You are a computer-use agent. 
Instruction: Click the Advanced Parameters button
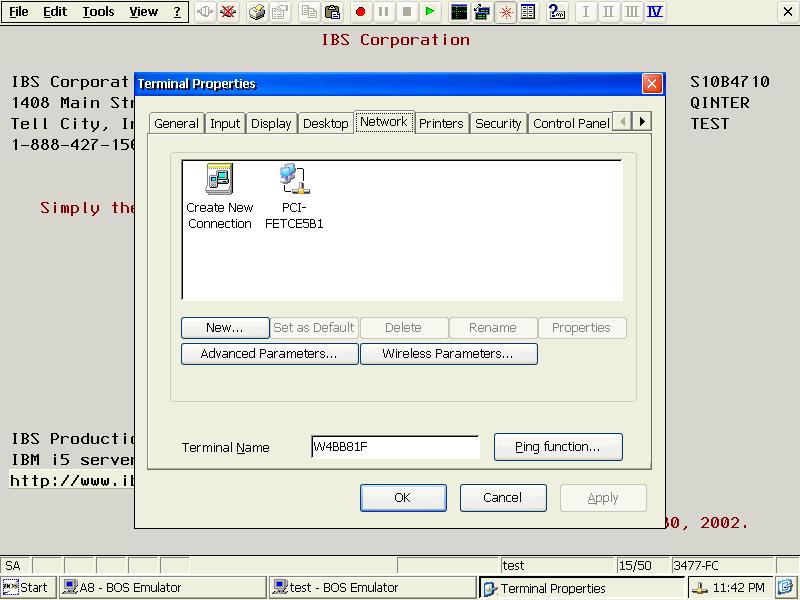[269, 354]
